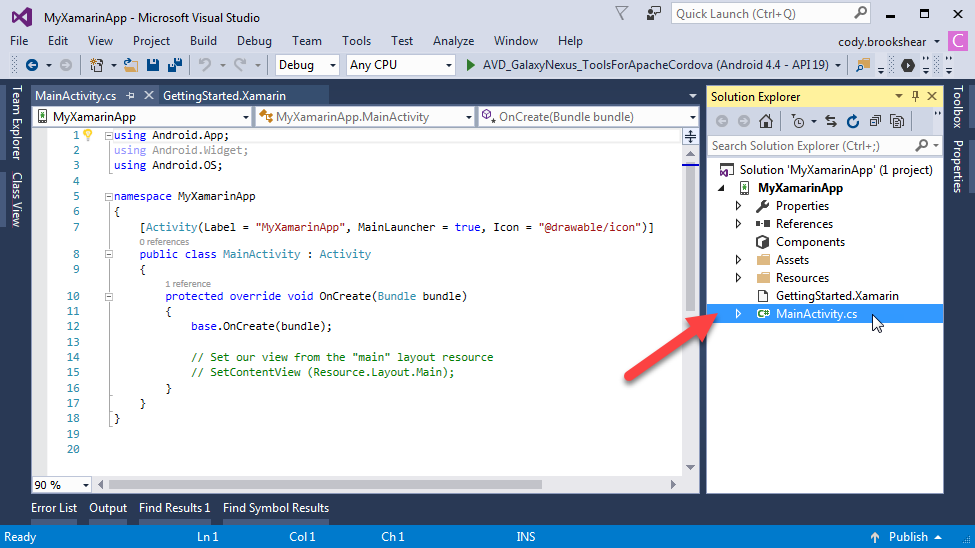Switch to the GettingStarted.Xamarin tab
This screenshot has height=548, width=975.
coord(224,96)
